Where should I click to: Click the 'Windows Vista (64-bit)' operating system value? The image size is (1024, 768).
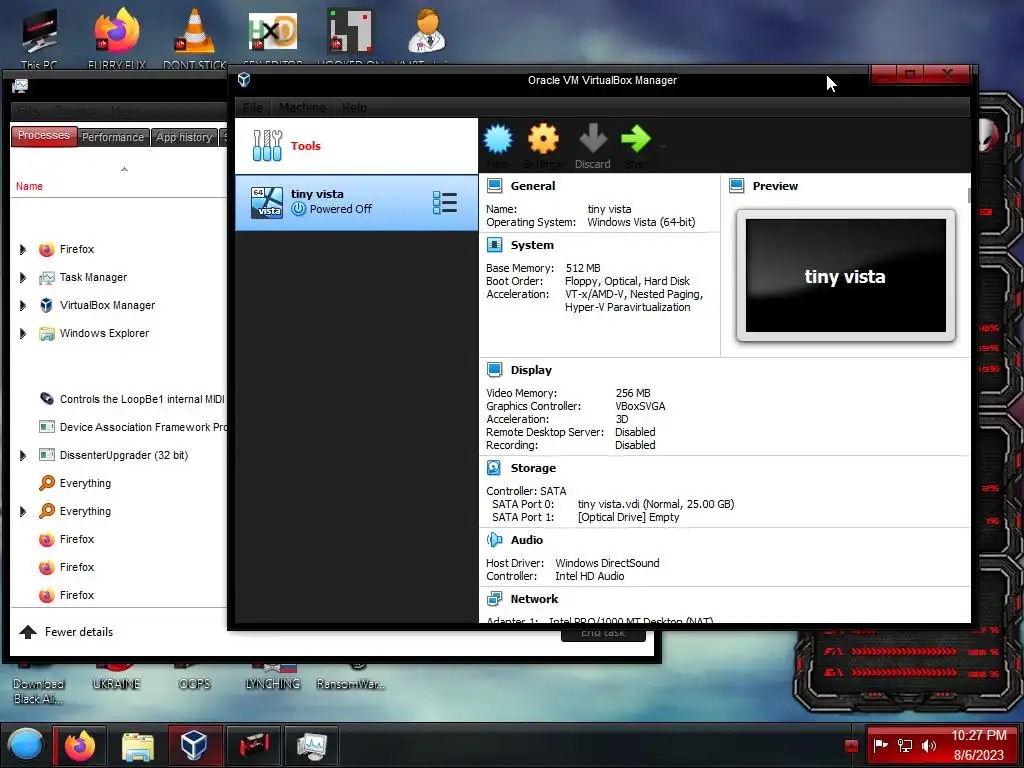click(641, 222)
